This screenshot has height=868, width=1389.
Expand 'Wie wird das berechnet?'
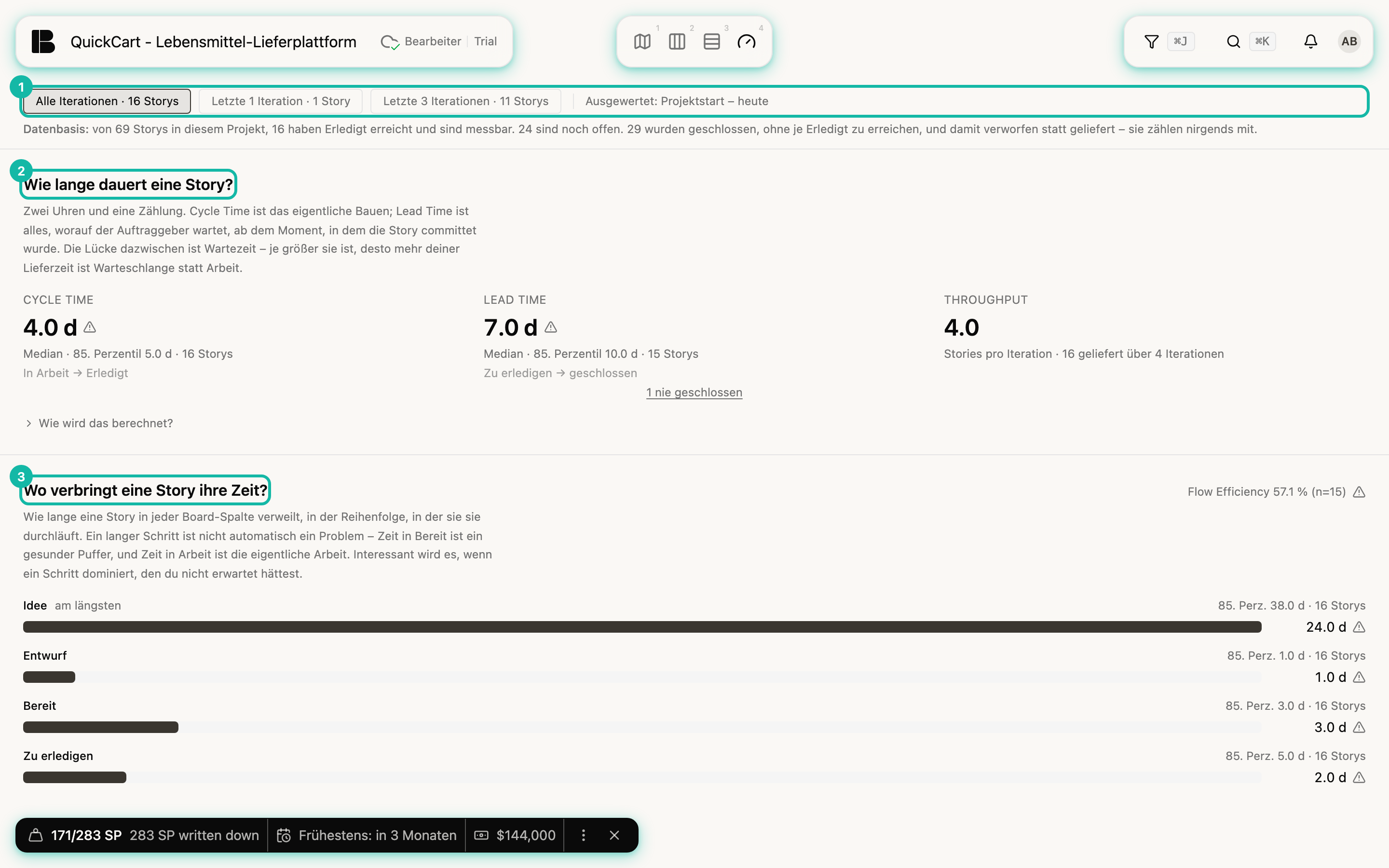point(99,423)
